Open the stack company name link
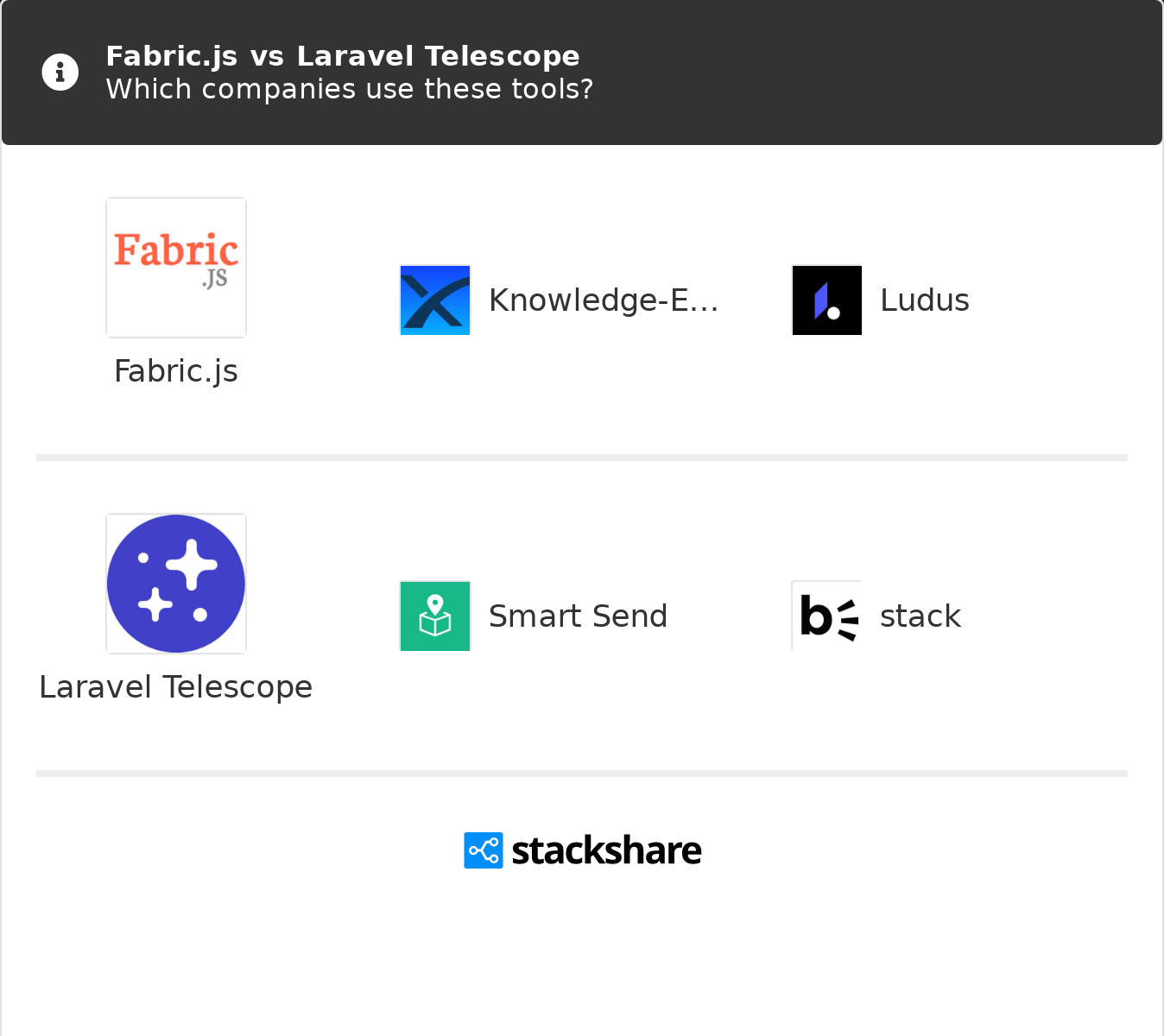This screenshot has height=1036, width=1164. (x=920, y=616)
